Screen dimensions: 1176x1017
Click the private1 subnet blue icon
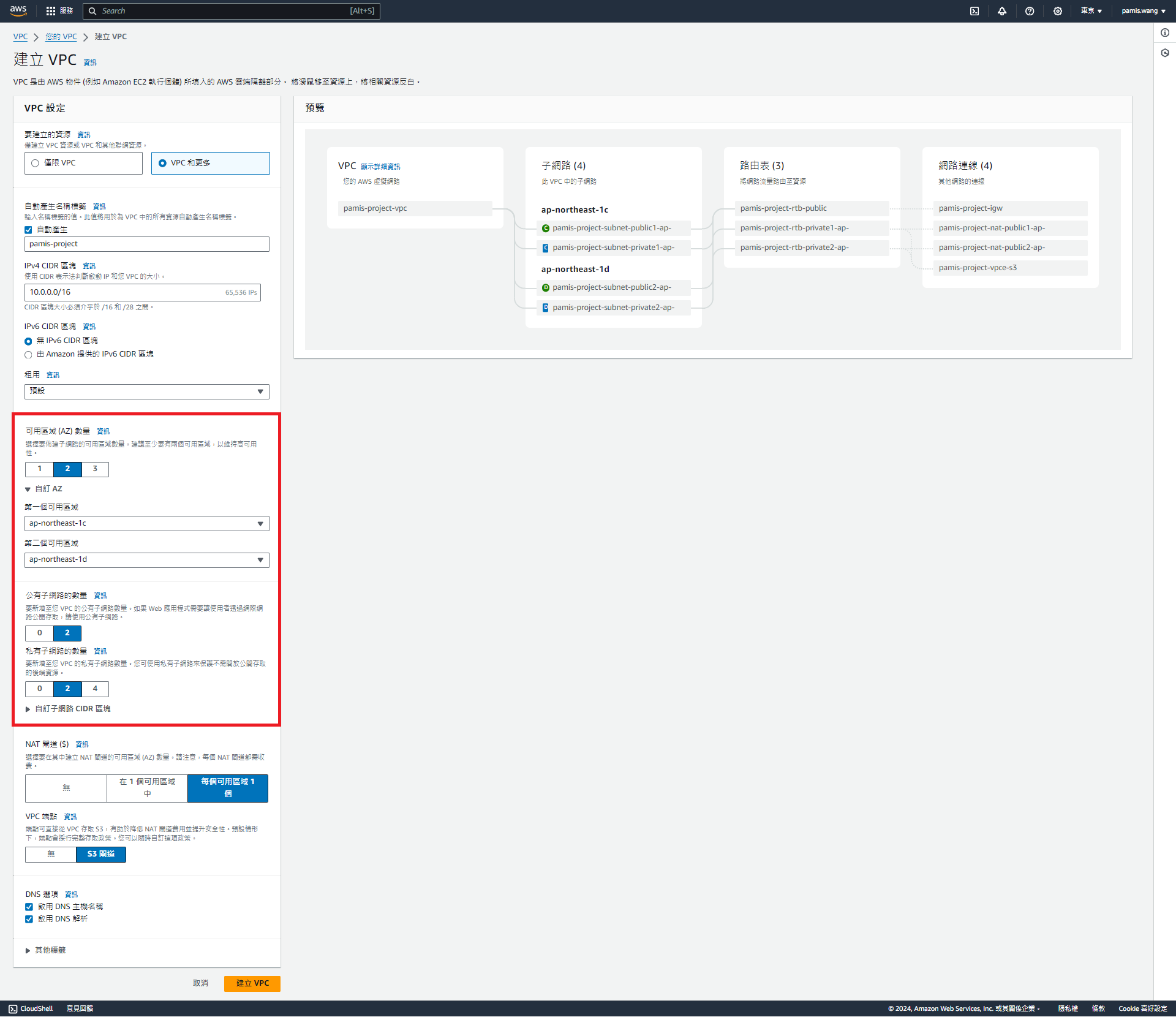546,248
